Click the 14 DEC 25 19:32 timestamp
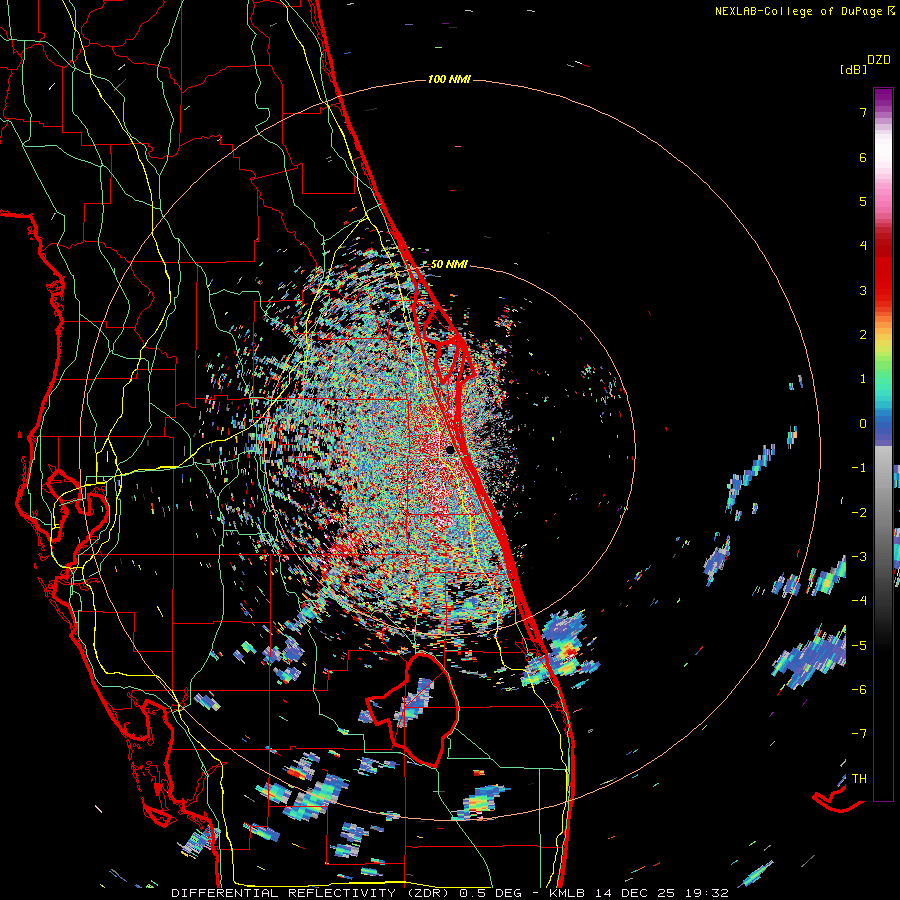Viewport: 900px width, 900px height. [661, 893]
